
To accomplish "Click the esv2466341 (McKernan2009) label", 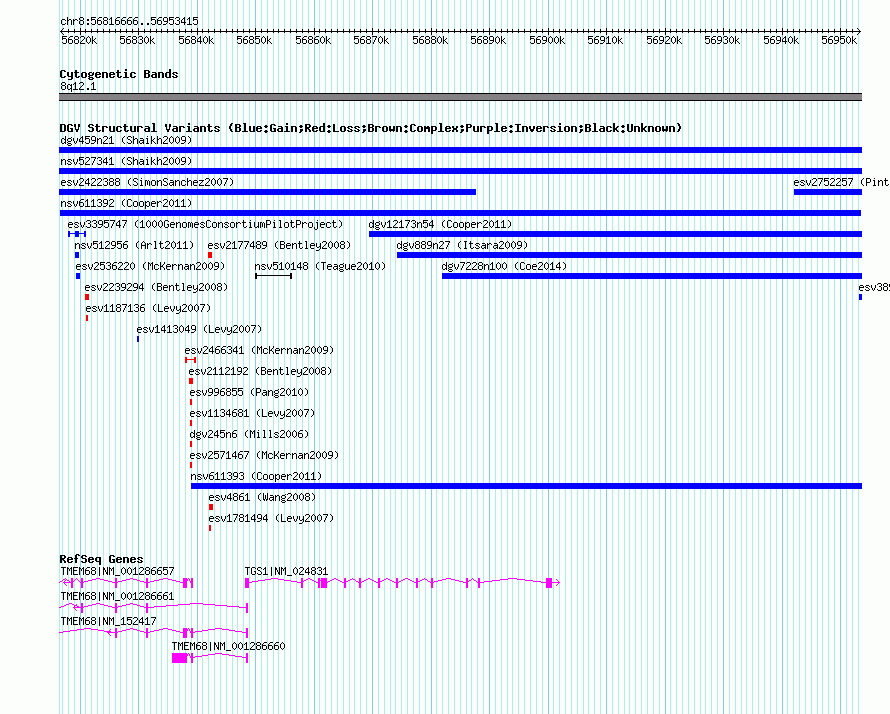I will pyautogui.click(x=259, y=350).
